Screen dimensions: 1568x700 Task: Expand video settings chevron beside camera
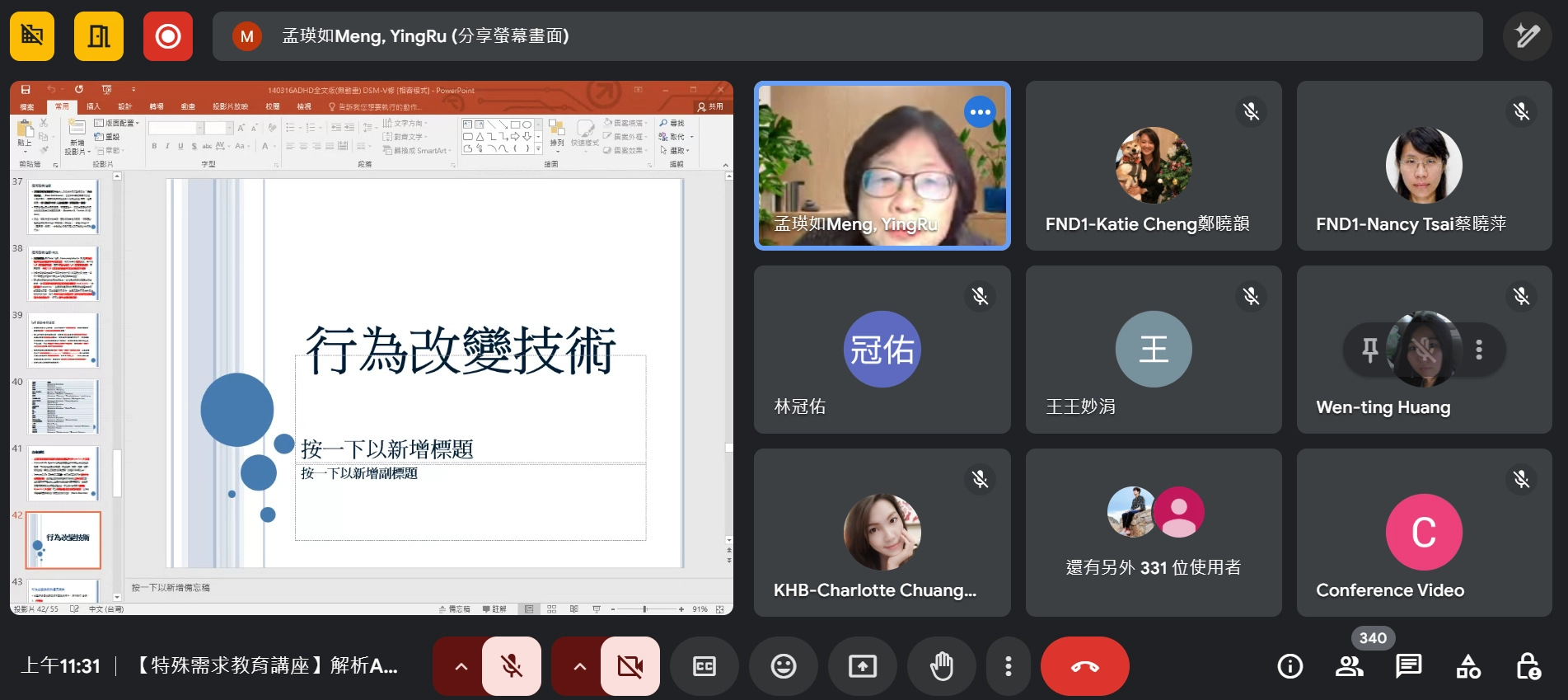click(580, 666)
